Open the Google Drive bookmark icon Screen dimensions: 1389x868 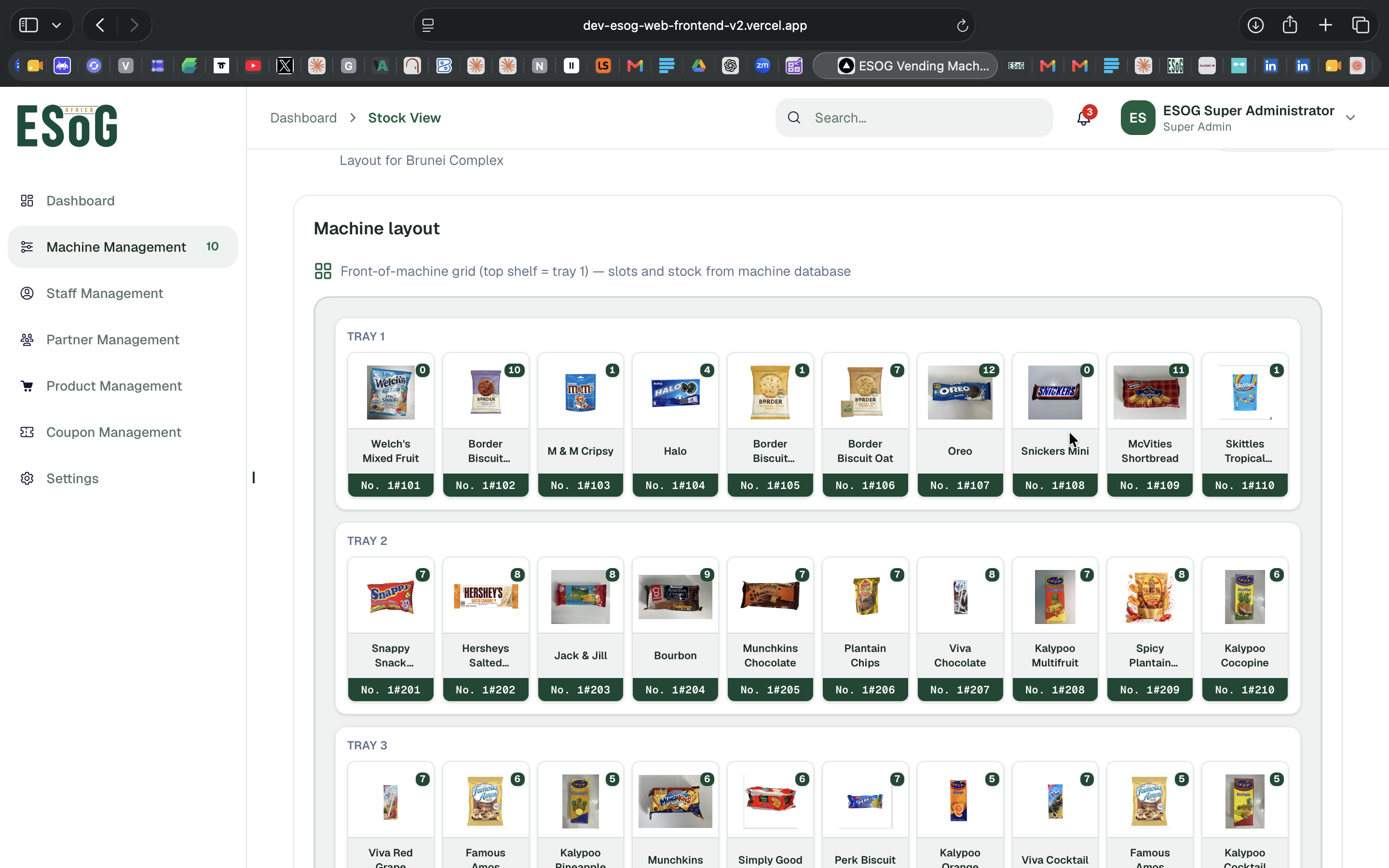click(698, 66)
